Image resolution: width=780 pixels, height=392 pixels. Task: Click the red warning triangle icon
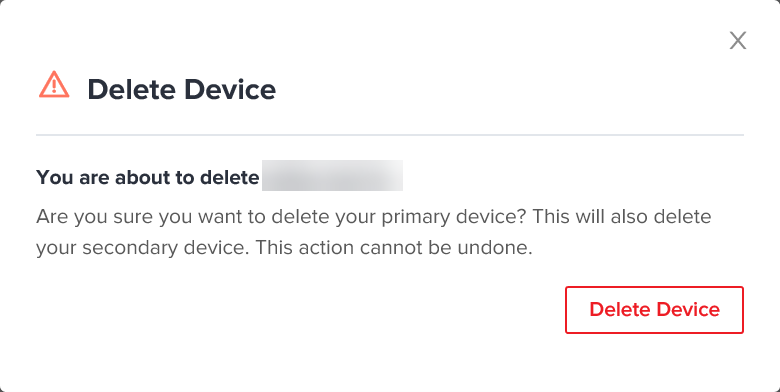click(54, 84)
